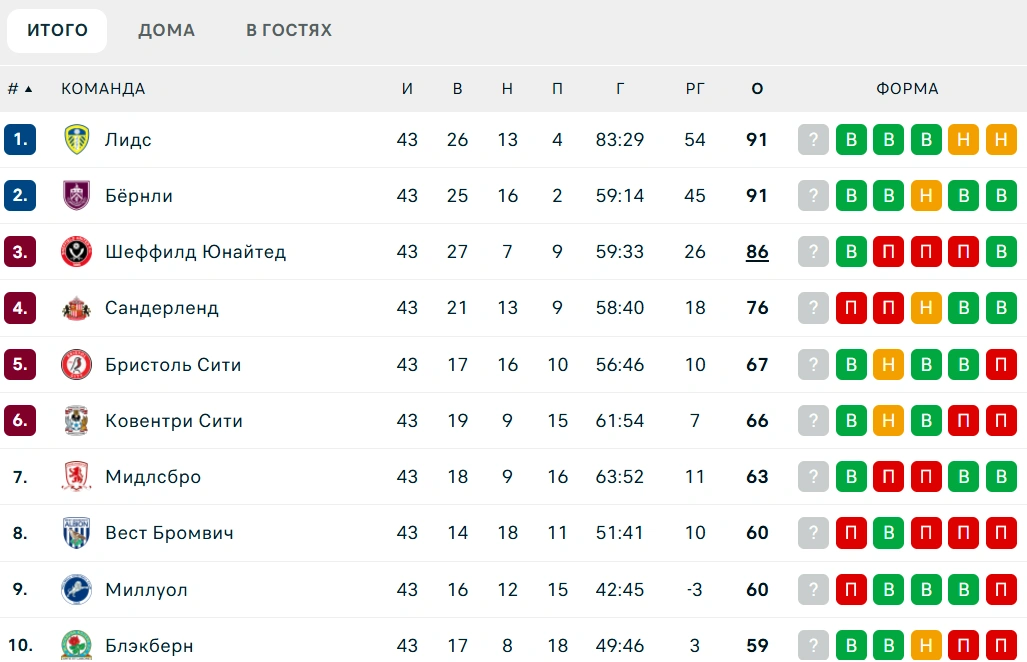The height and width of the screenshot is (662, 1027).
Task: Click the Middlesbrough (Мидлсбро) club crest
Action: [77, 477]
